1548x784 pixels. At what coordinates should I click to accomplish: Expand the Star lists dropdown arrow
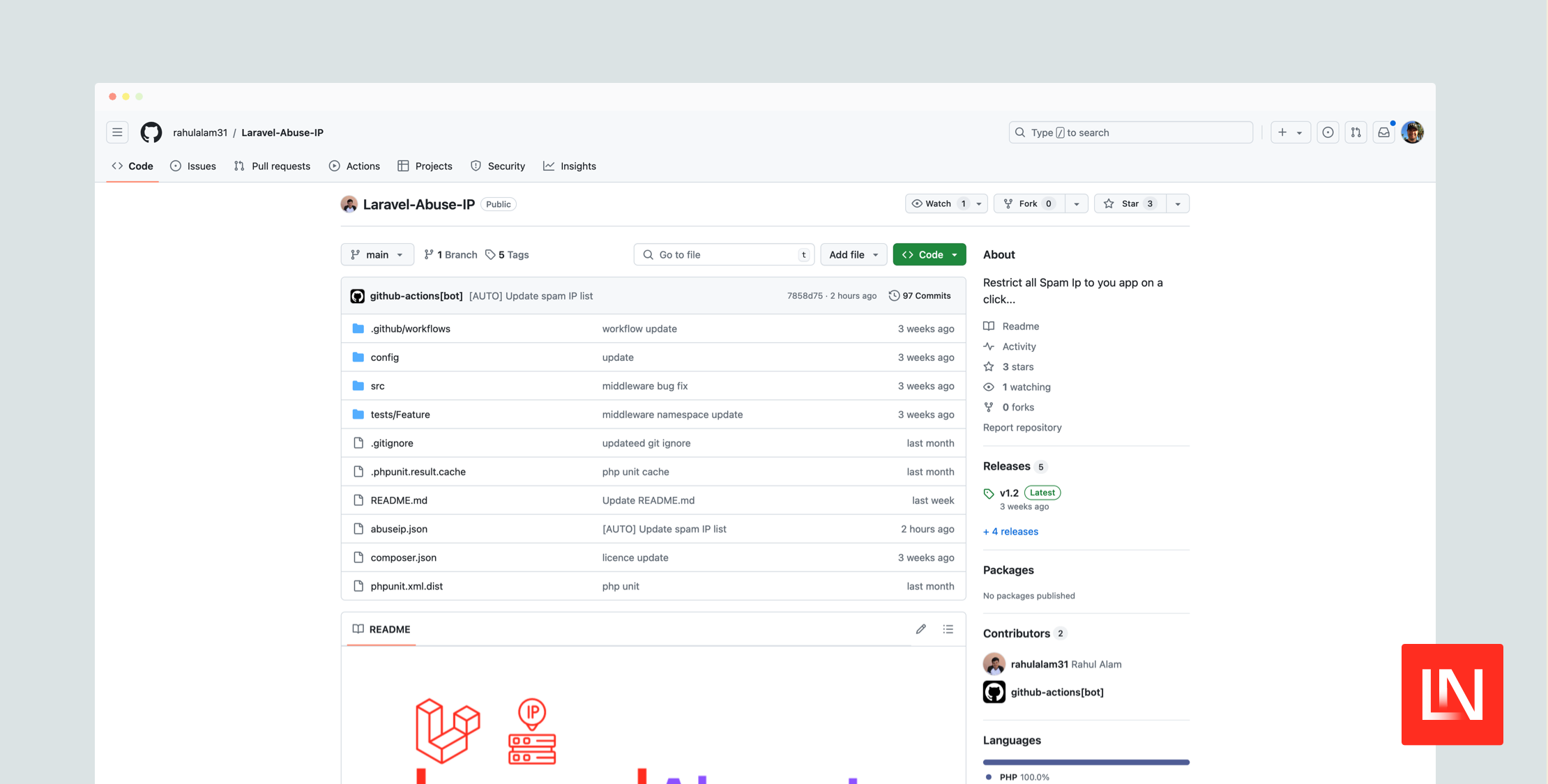point(1178,203)
